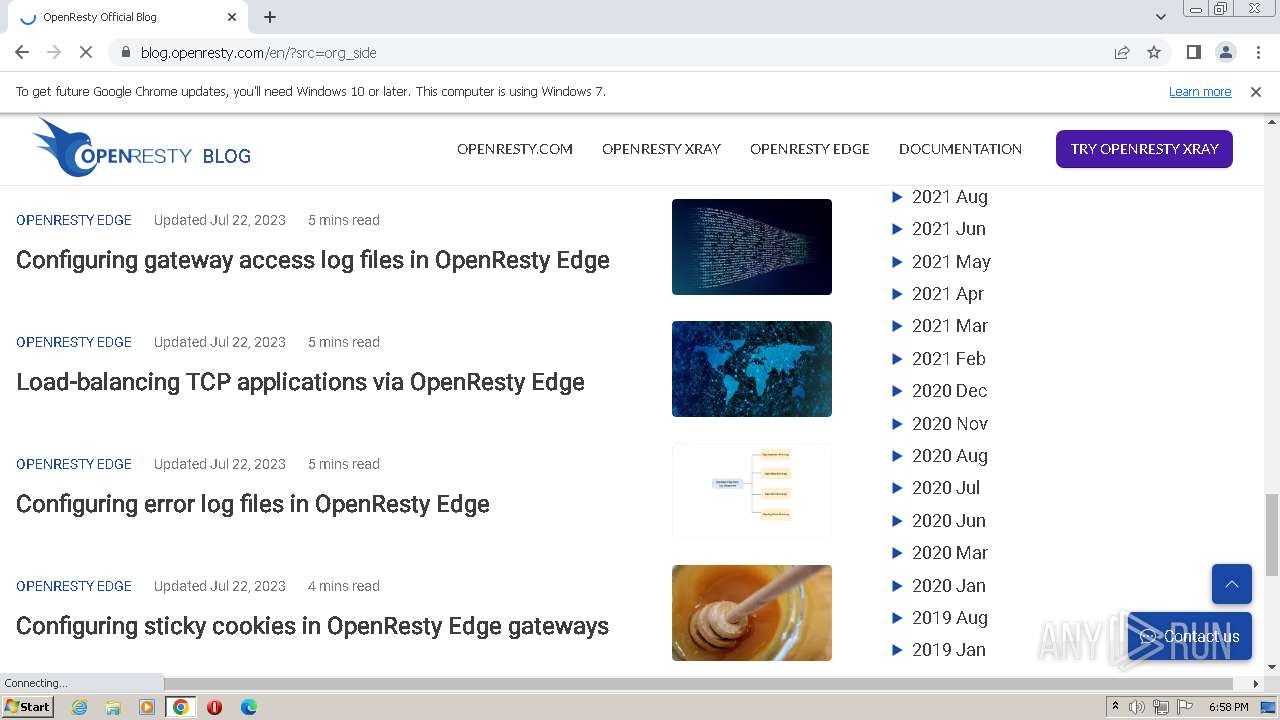Screen dimensions: 1280x720
Task: Open DOCUMENTATION nav item
Action: click(960, 149)
